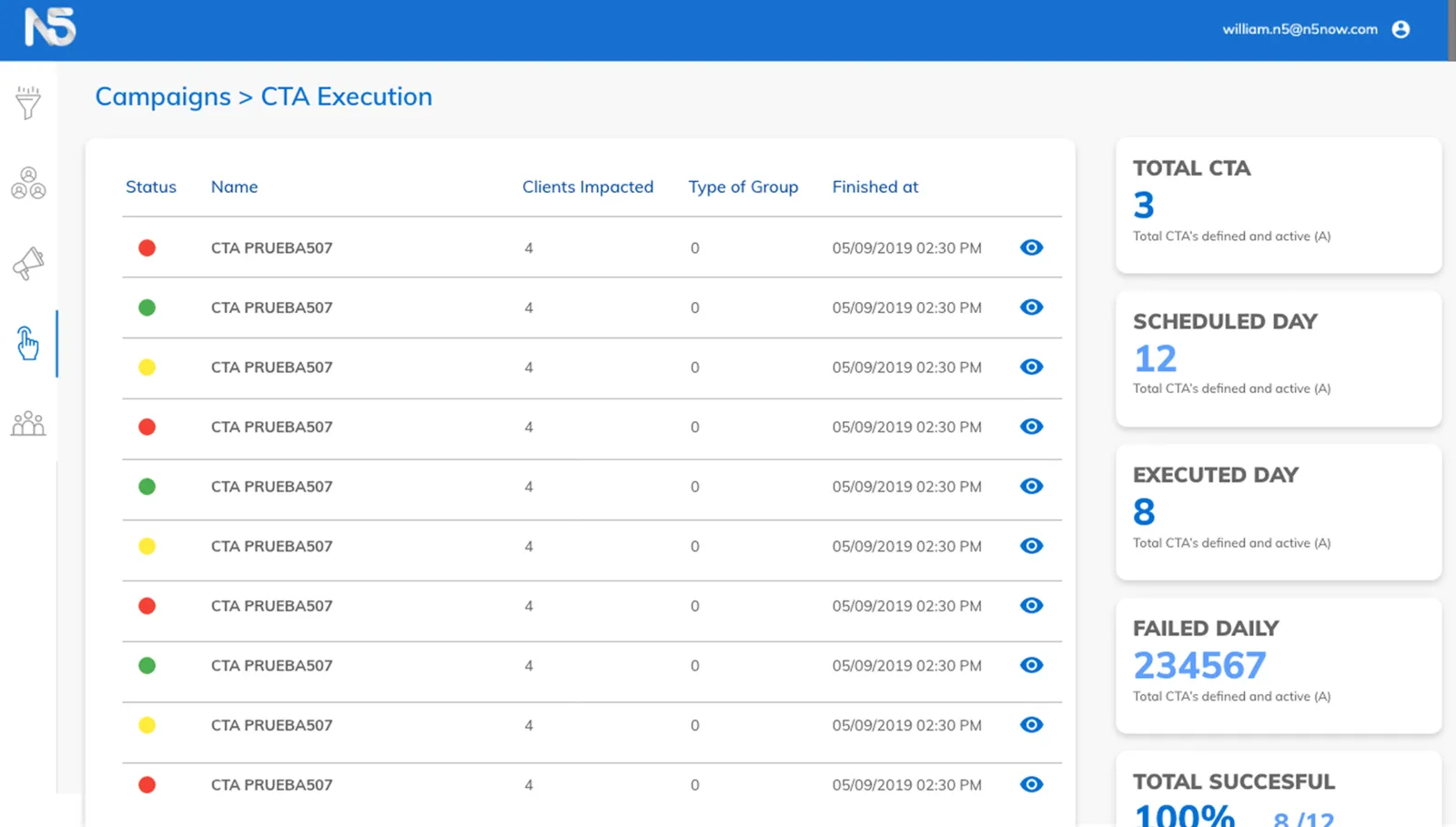The width and height of the screenshot is (1456, 827).
Task: Click TOTAL SUCCESFUL card heading
Action: point(1234,782)
